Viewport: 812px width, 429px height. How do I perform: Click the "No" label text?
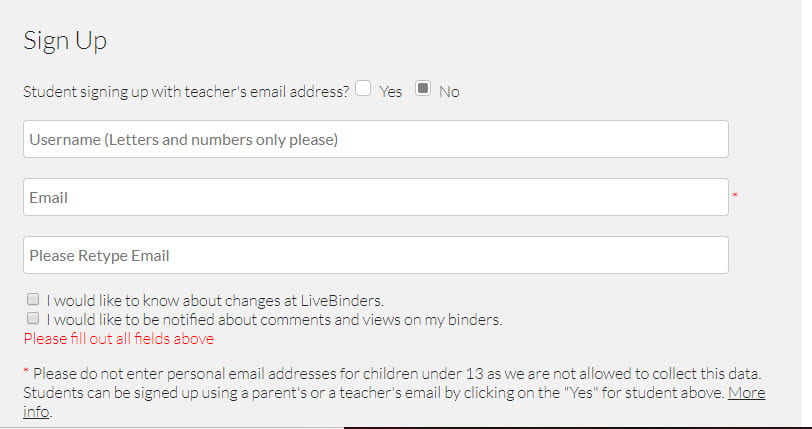pyautogui.click(x=449, y=91)
